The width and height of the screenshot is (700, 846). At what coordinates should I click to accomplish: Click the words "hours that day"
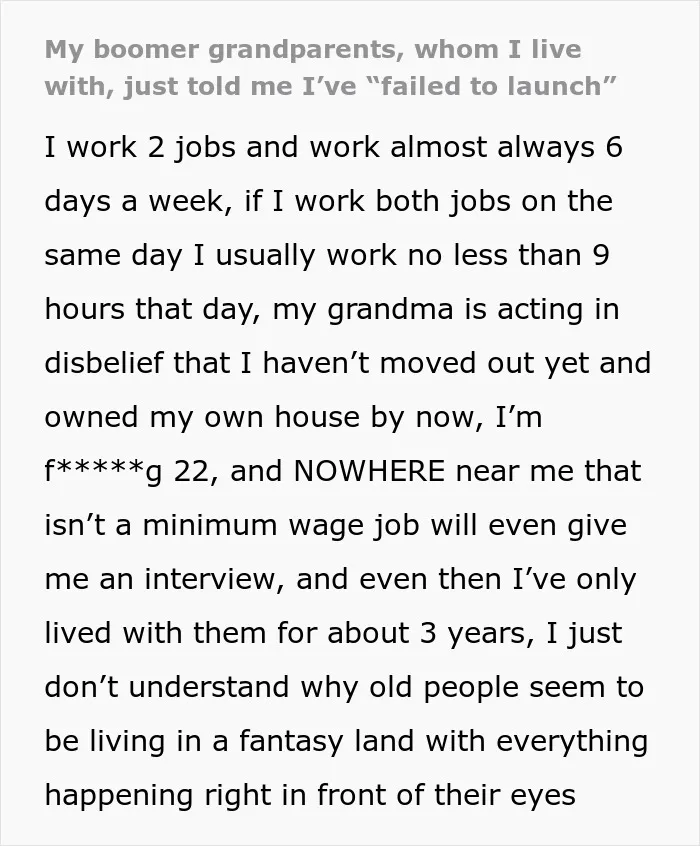pyautogui.click(x=149, y=310)
